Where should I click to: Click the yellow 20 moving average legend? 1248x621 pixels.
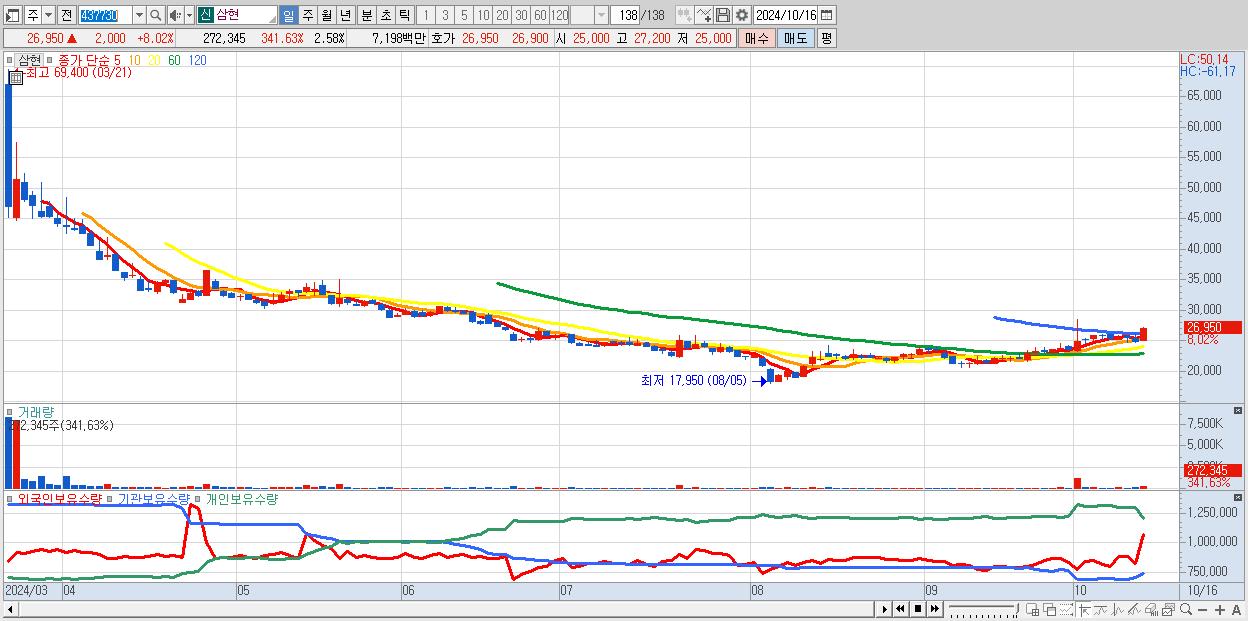click(154, 60)
